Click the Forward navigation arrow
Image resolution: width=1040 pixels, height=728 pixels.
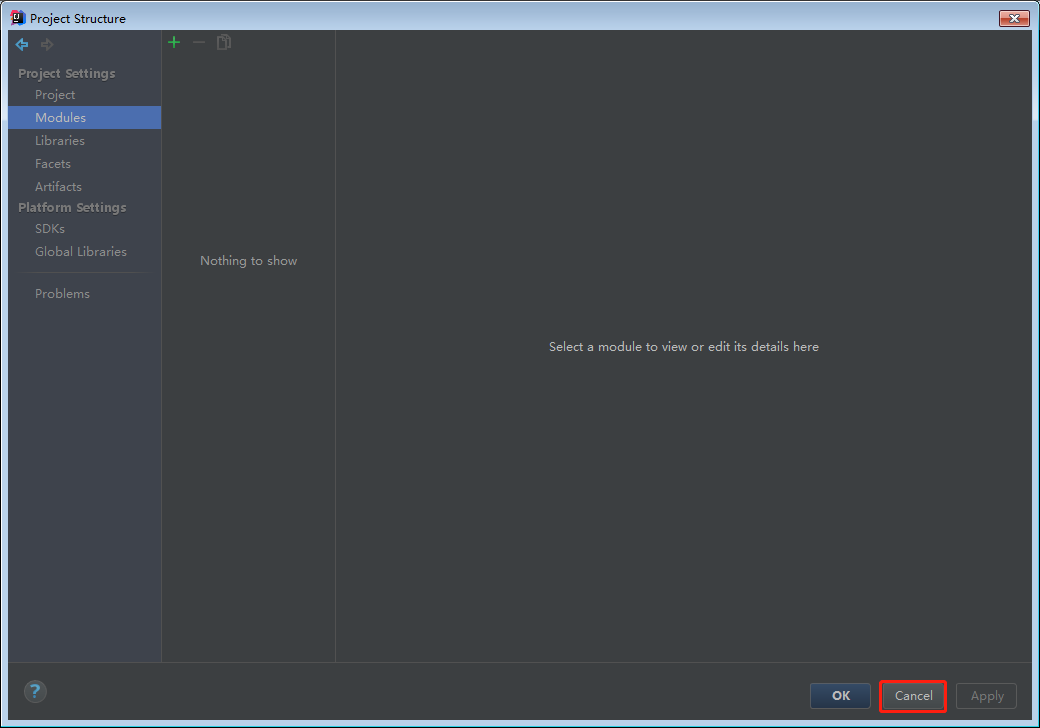pyautogui.click(x=47, y=45)
